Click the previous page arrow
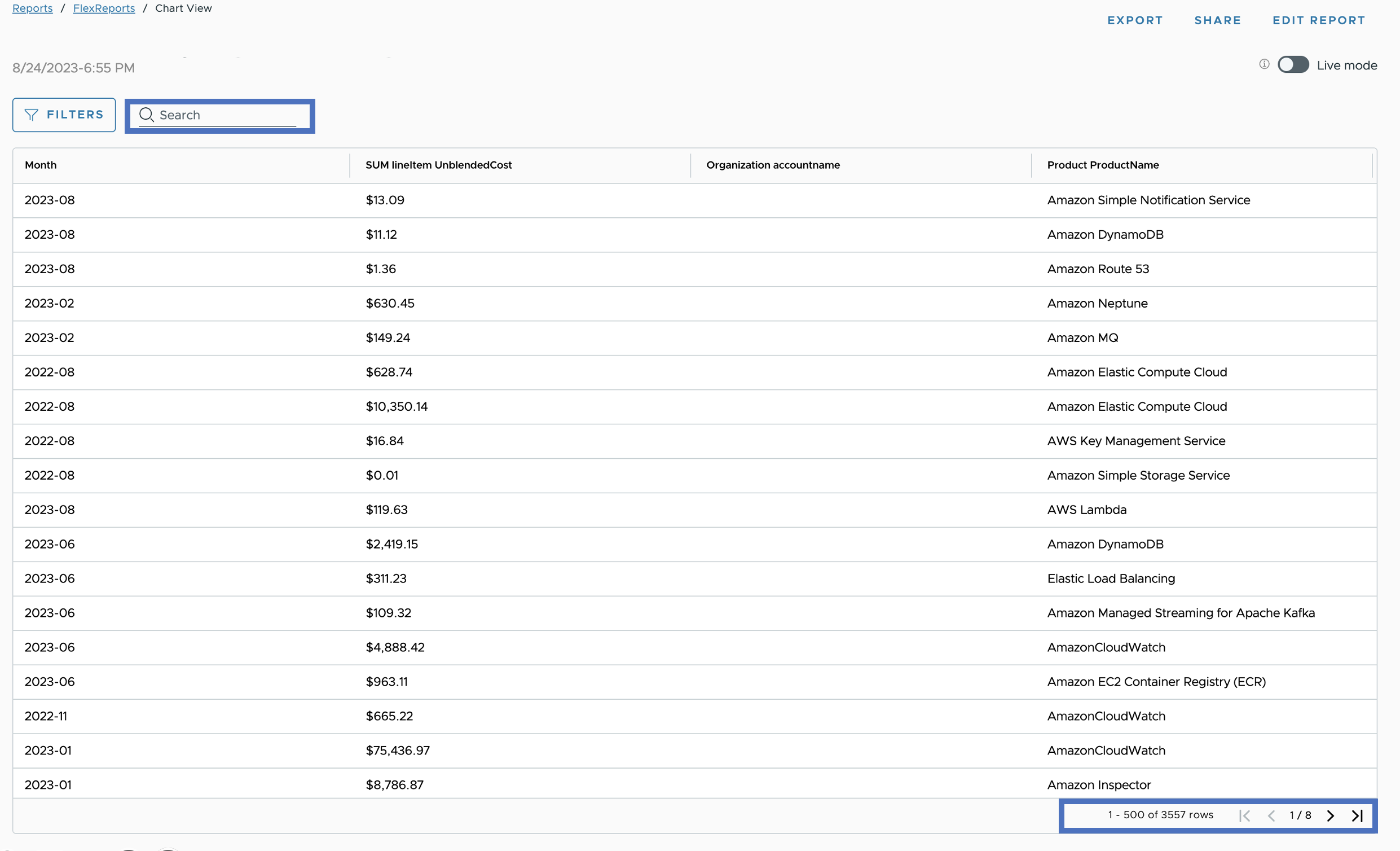This screenshot has height=851, width=1400. click(x=1271, y=816)
